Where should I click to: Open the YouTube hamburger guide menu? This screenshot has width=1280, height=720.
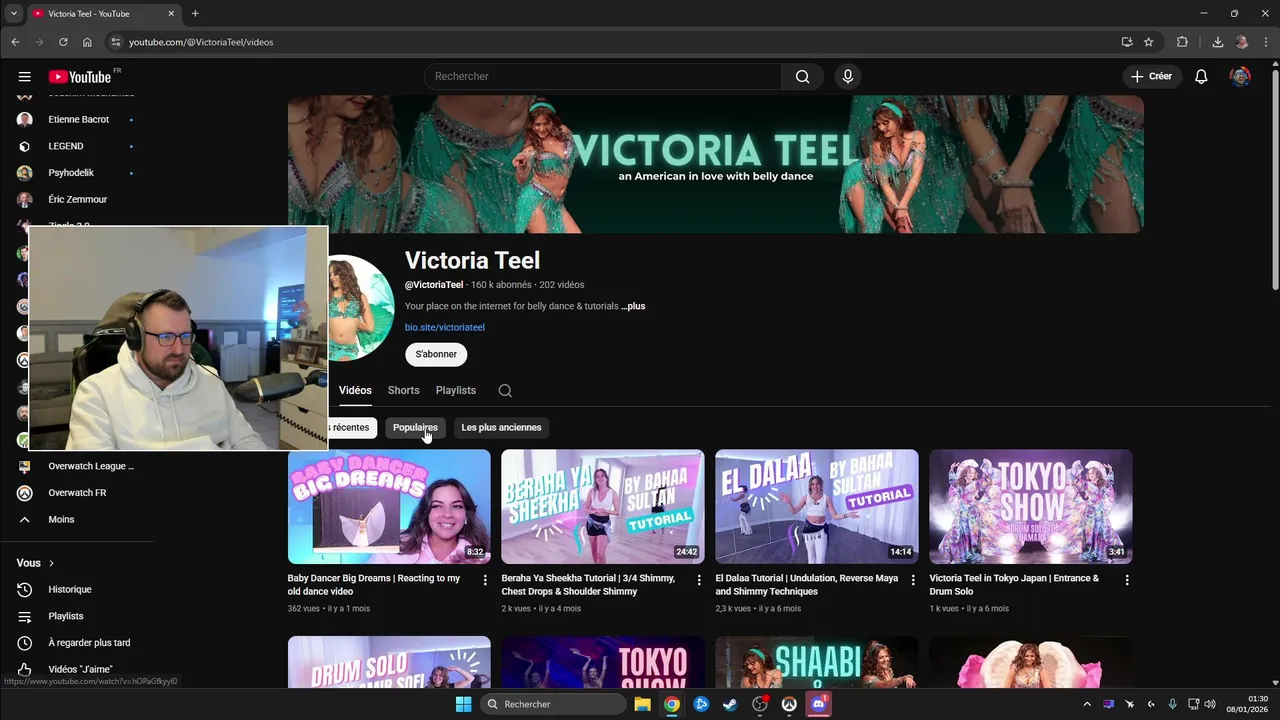point(24,77)
